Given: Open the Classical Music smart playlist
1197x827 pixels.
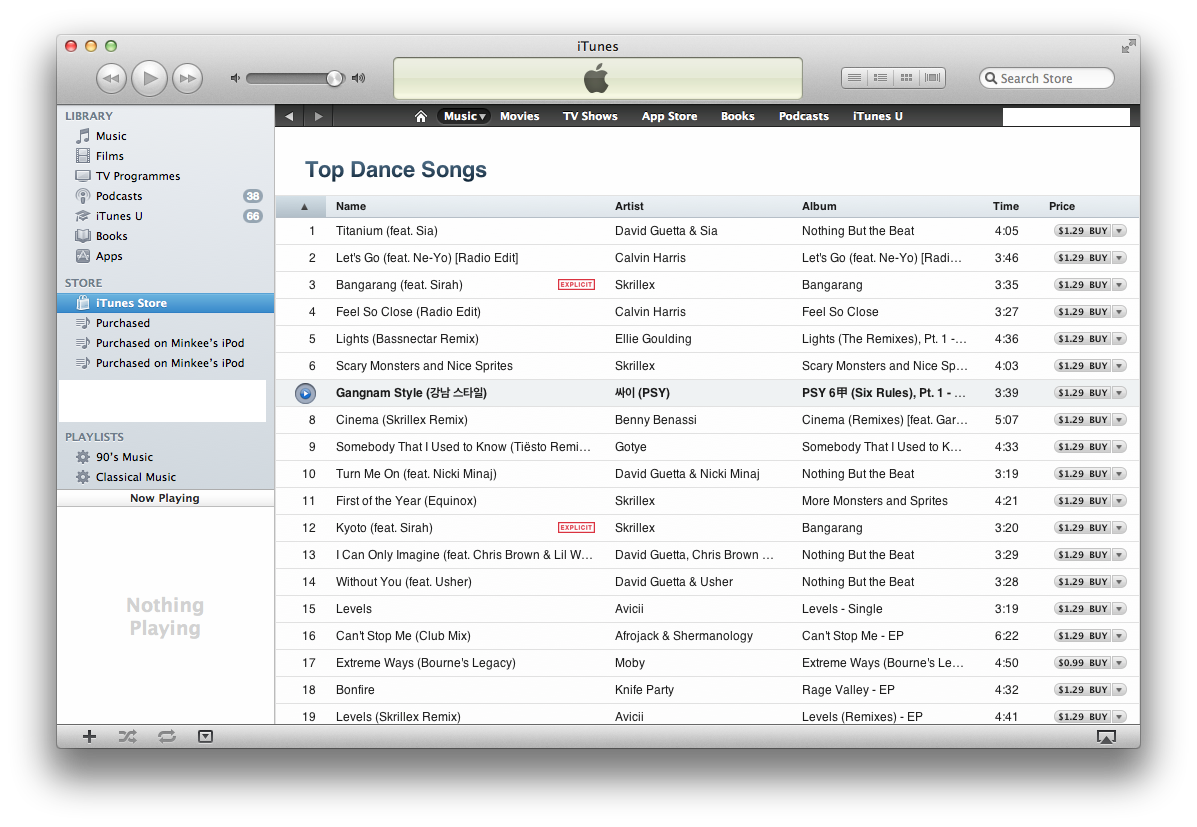Looking at the screenshot, I should coord(166,476).
